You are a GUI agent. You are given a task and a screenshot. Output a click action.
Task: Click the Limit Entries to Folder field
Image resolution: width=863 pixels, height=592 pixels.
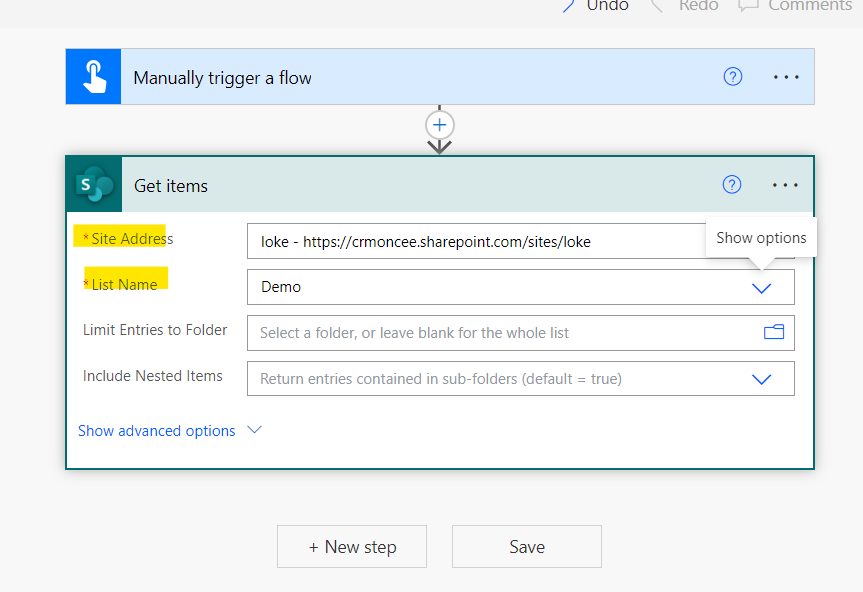521,333
